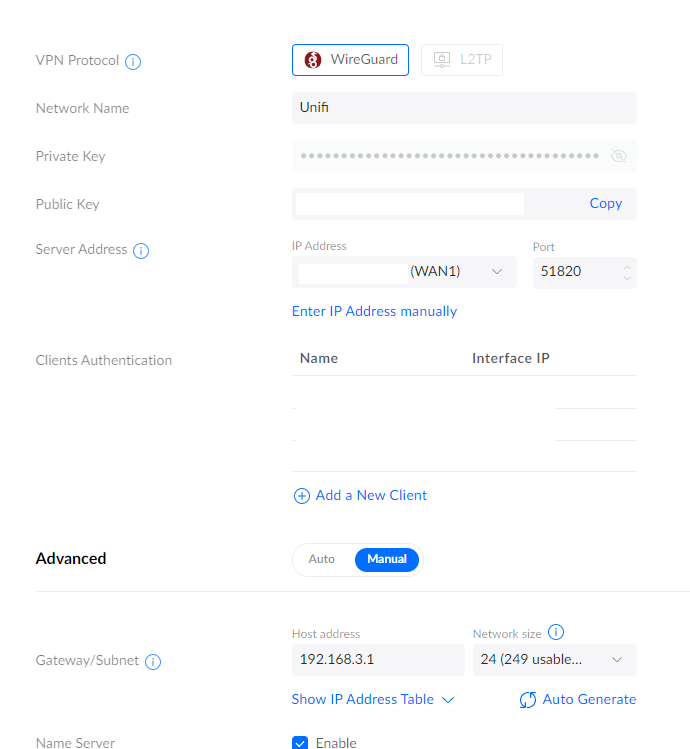The width and height of the screenshot is (690, 749).
Task: Click the Auto Generate refresh icon
Action: 528,700
